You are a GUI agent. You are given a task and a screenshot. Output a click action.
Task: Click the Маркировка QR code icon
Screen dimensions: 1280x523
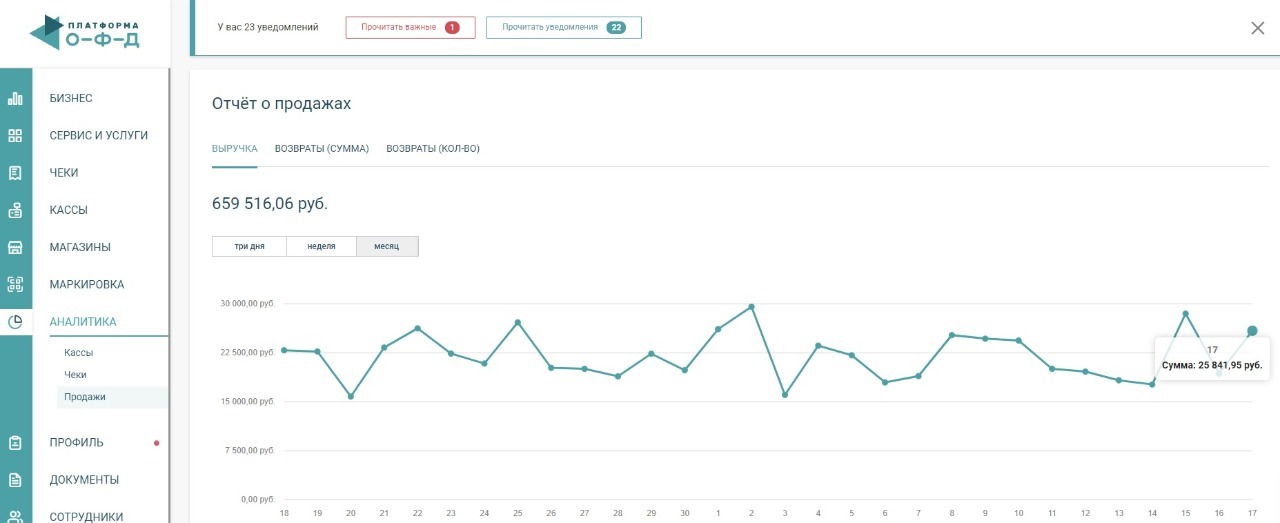coord(15,284)
